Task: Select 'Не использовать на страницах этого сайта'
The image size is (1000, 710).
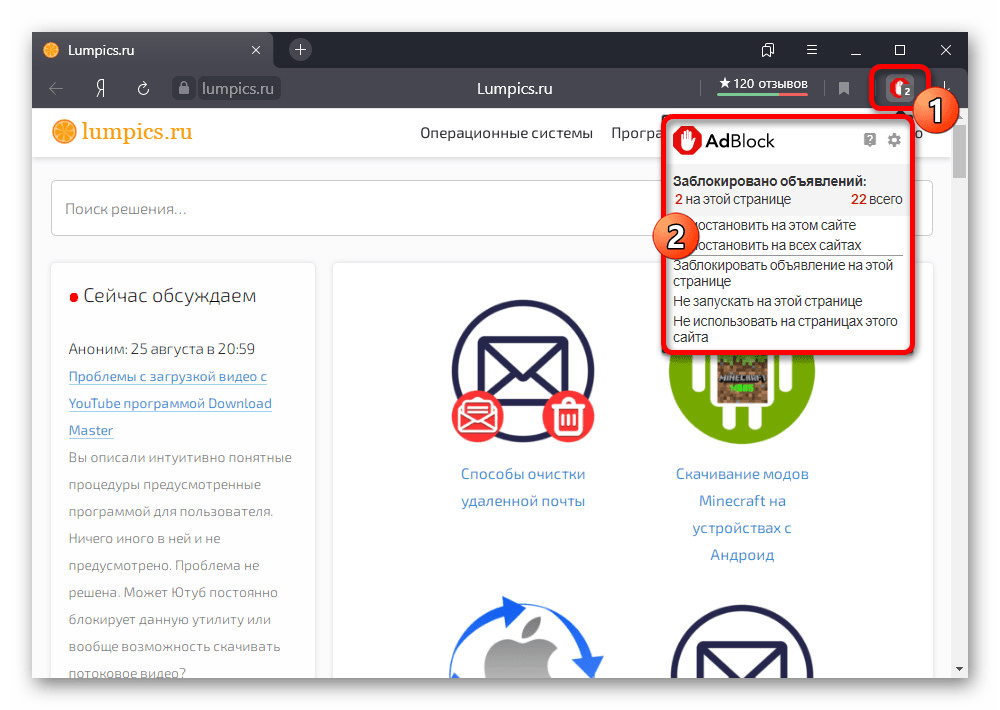Action: pyautogui.click(x=785, y=329)
